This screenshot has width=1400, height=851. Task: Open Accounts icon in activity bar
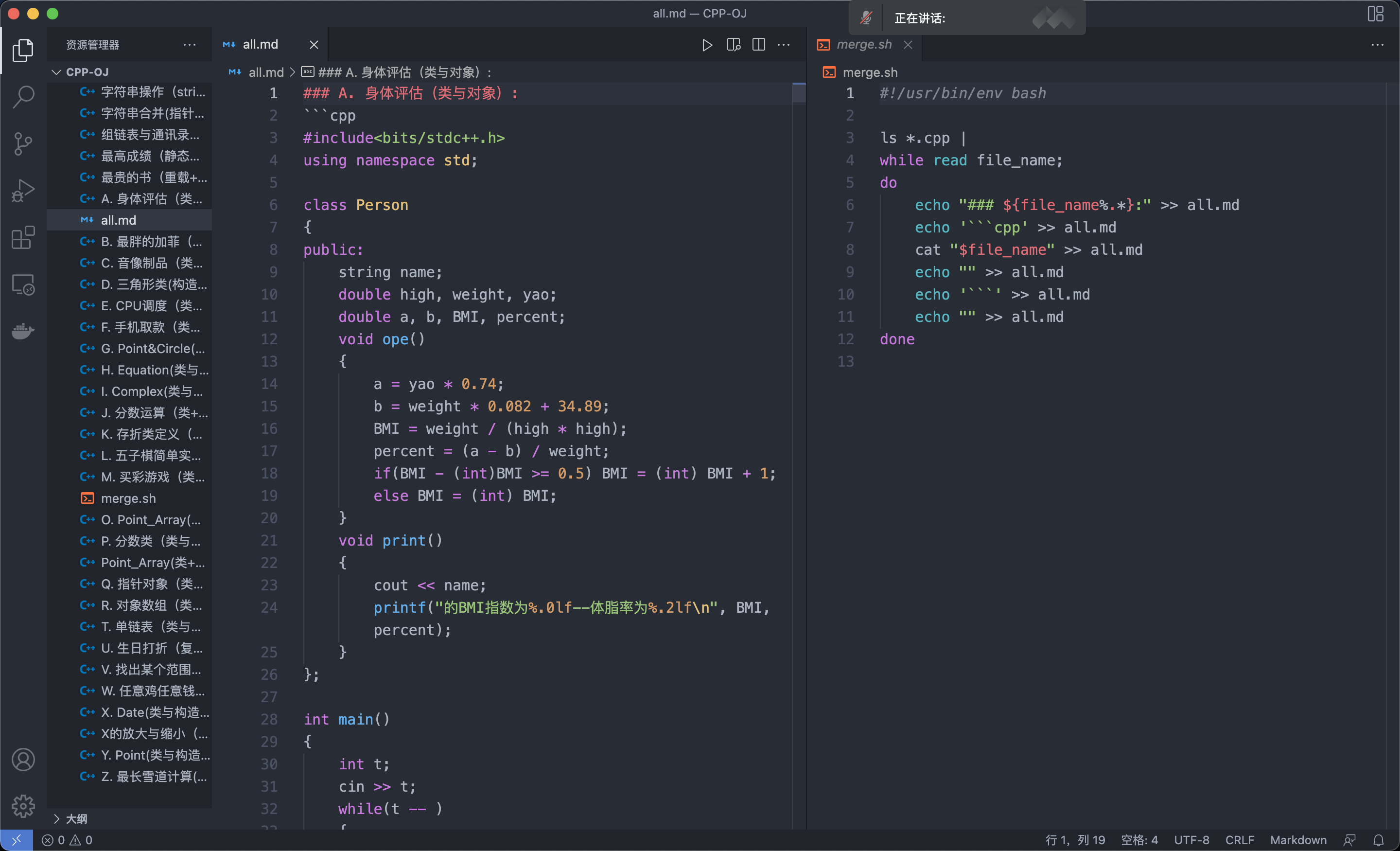tap(23, 760)
